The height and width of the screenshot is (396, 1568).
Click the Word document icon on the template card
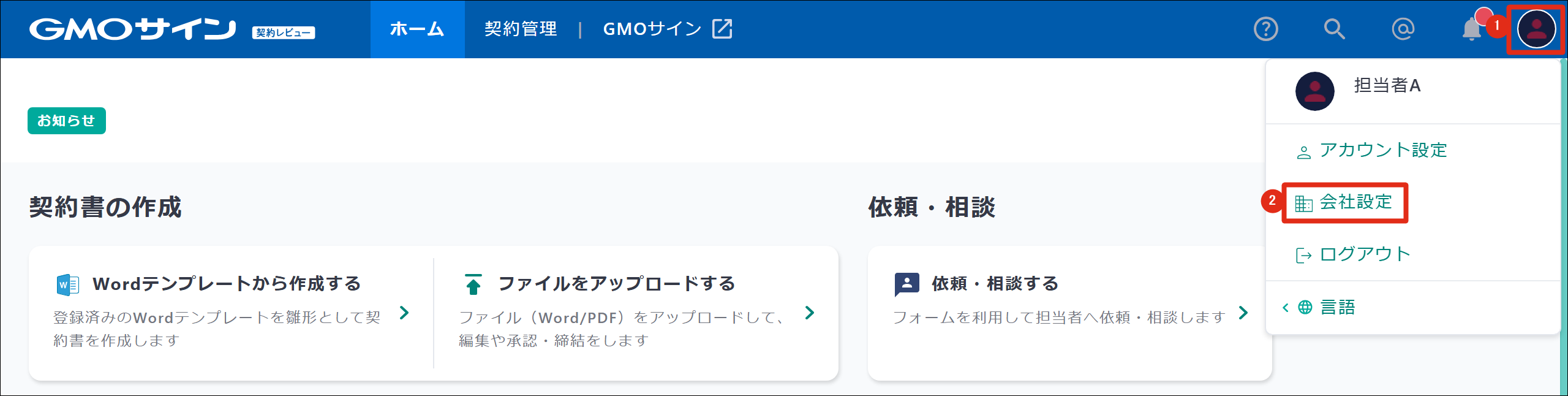(67, 284)
